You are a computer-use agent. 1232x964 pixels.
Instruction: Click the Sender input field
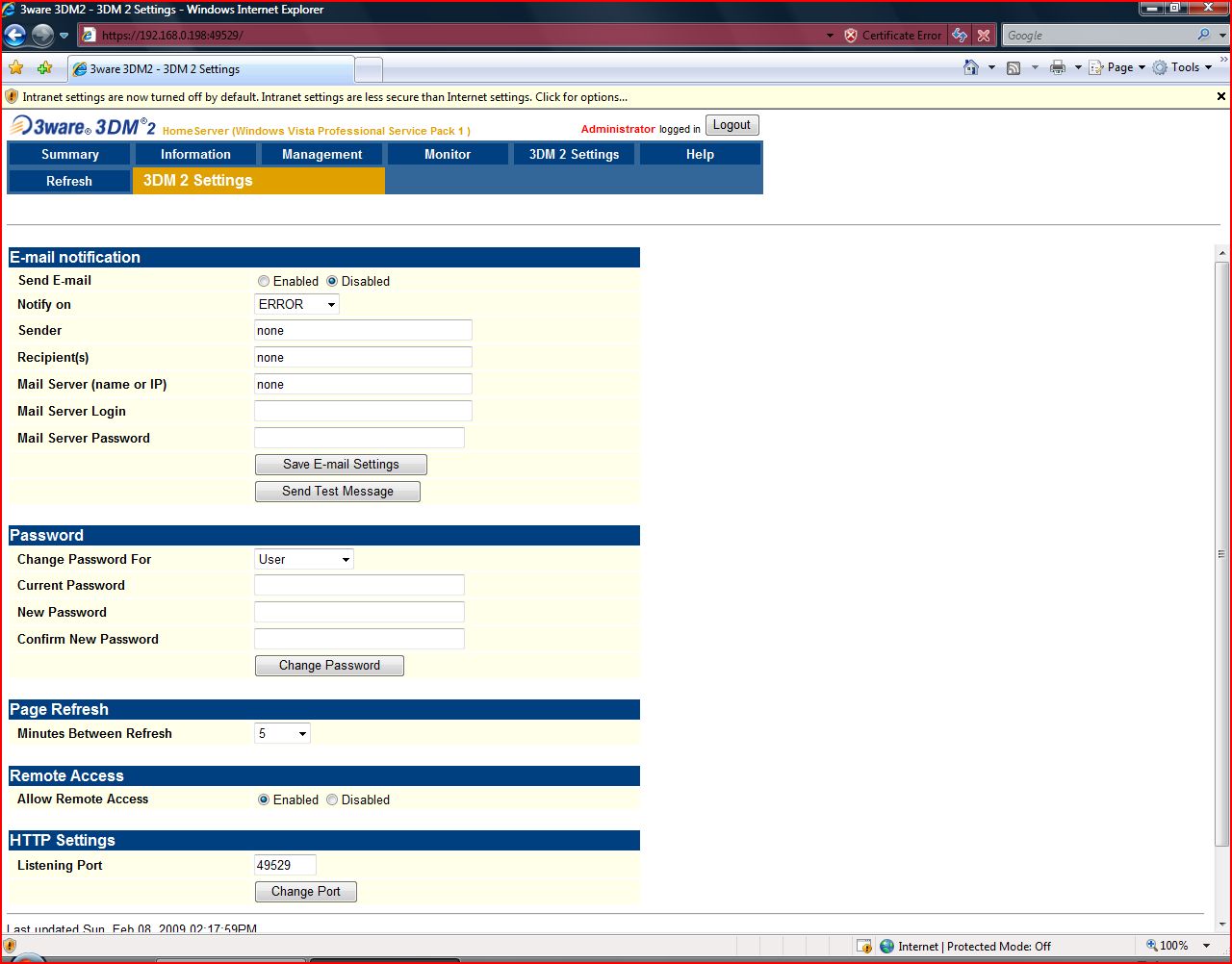[x=363, y=330]
